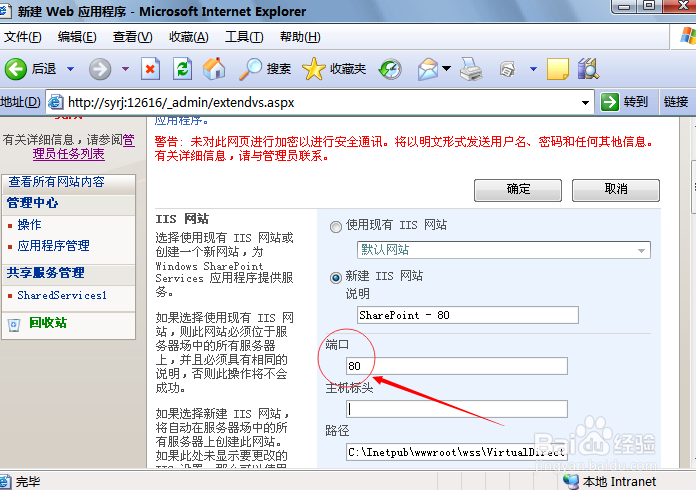Select 新建 IIS 网站 radio button
Viewport: 696px width, 490px height.
(336, 278)
